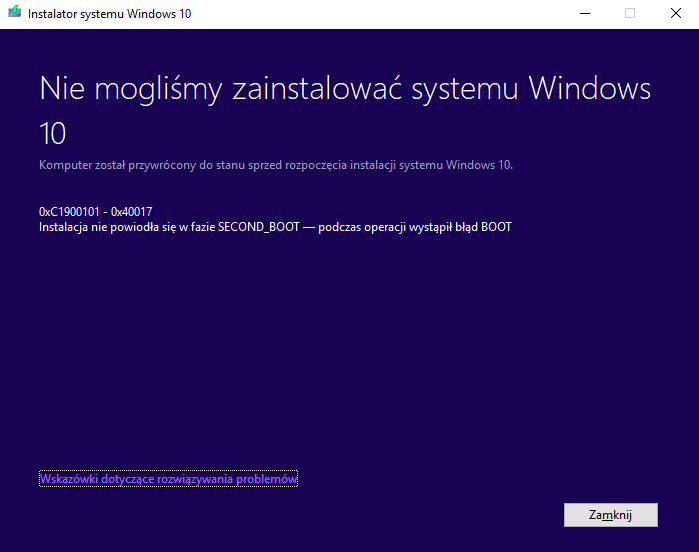Click the 'Komputer został przywrócony' message
699x552 pixels.
point(276,165)
